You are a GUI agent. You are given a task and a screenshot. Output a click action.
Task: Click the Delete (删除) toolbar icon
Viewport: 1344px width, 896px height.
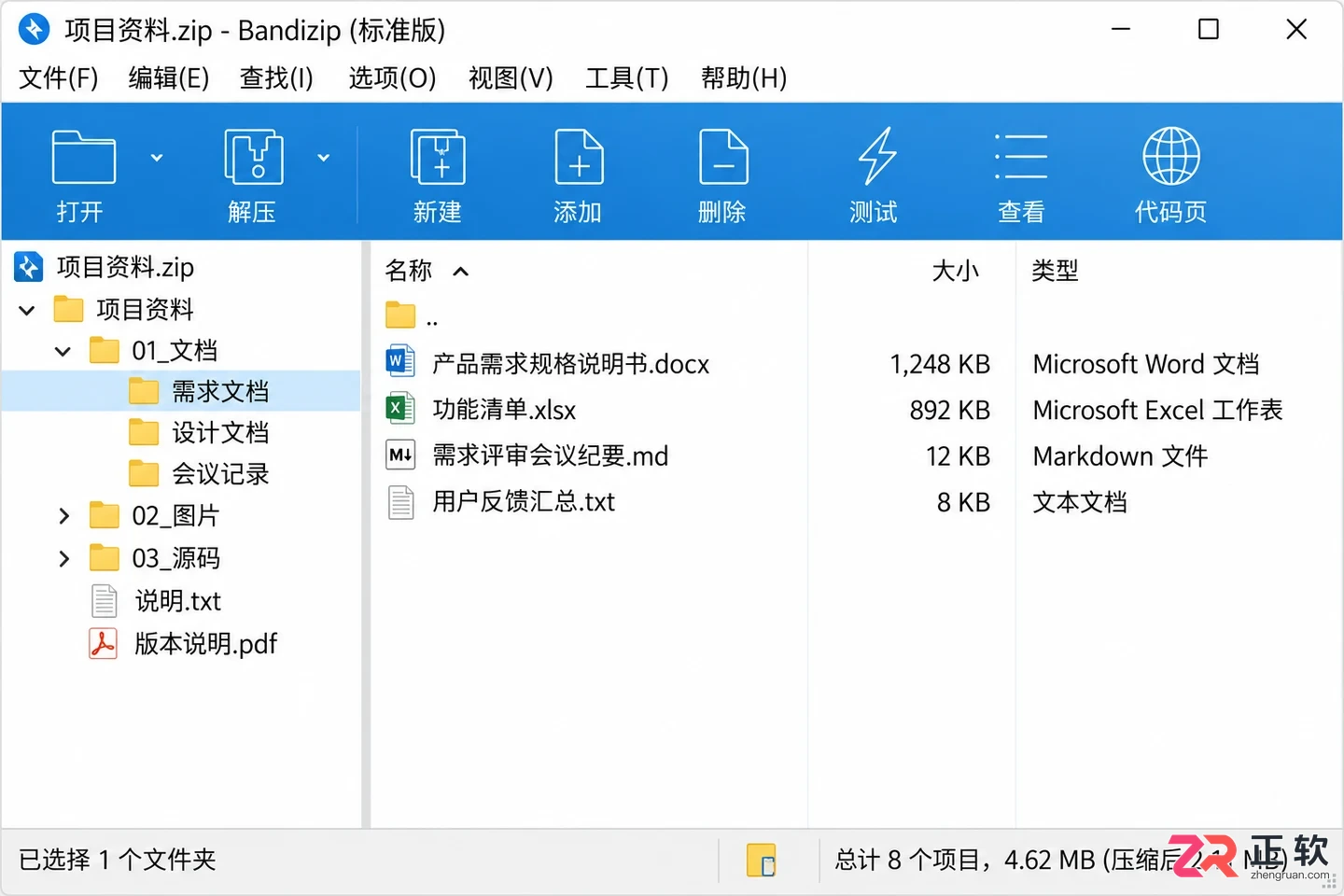tap(723, 157)
